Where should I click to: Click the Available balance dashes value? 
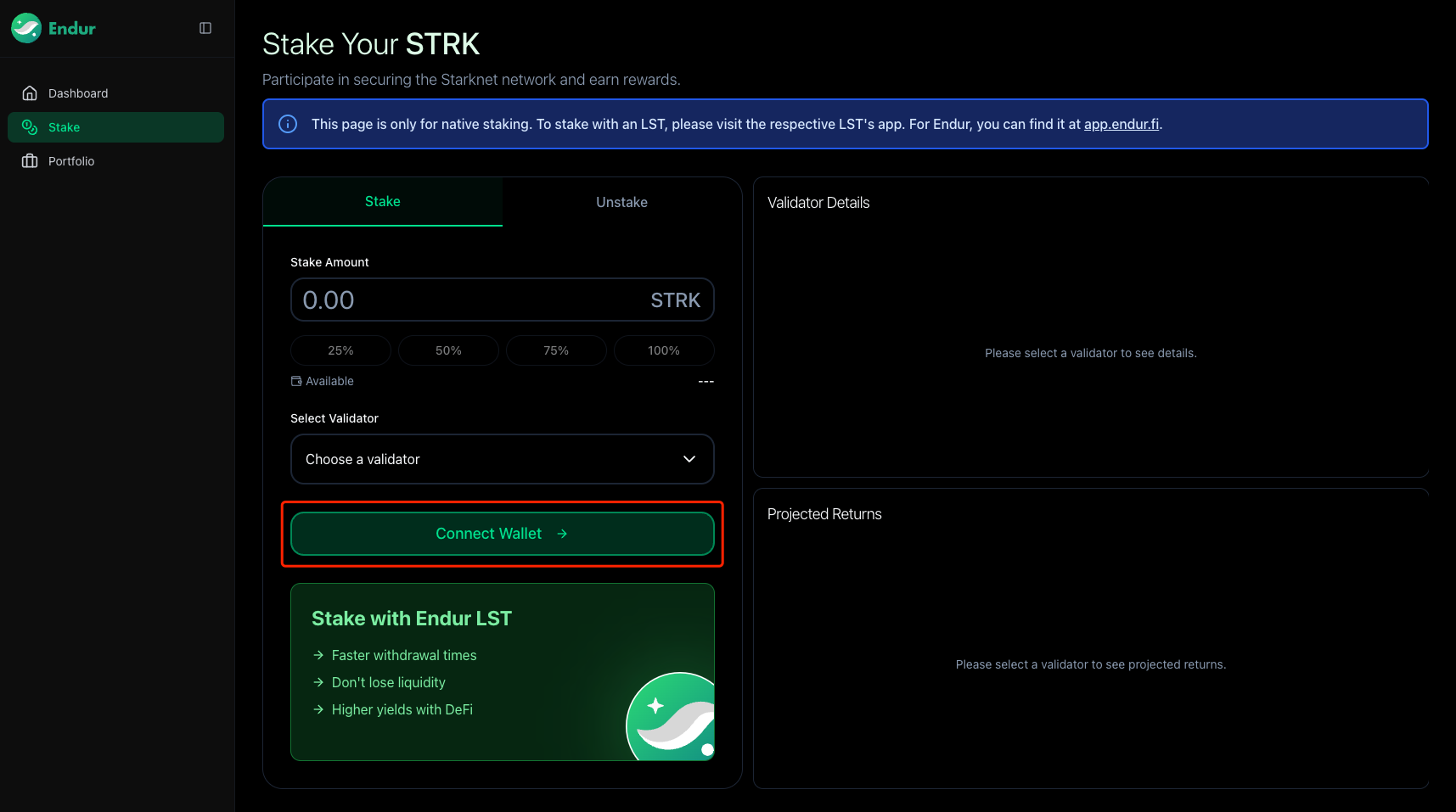pyautogui.click(x=706, y=382)
